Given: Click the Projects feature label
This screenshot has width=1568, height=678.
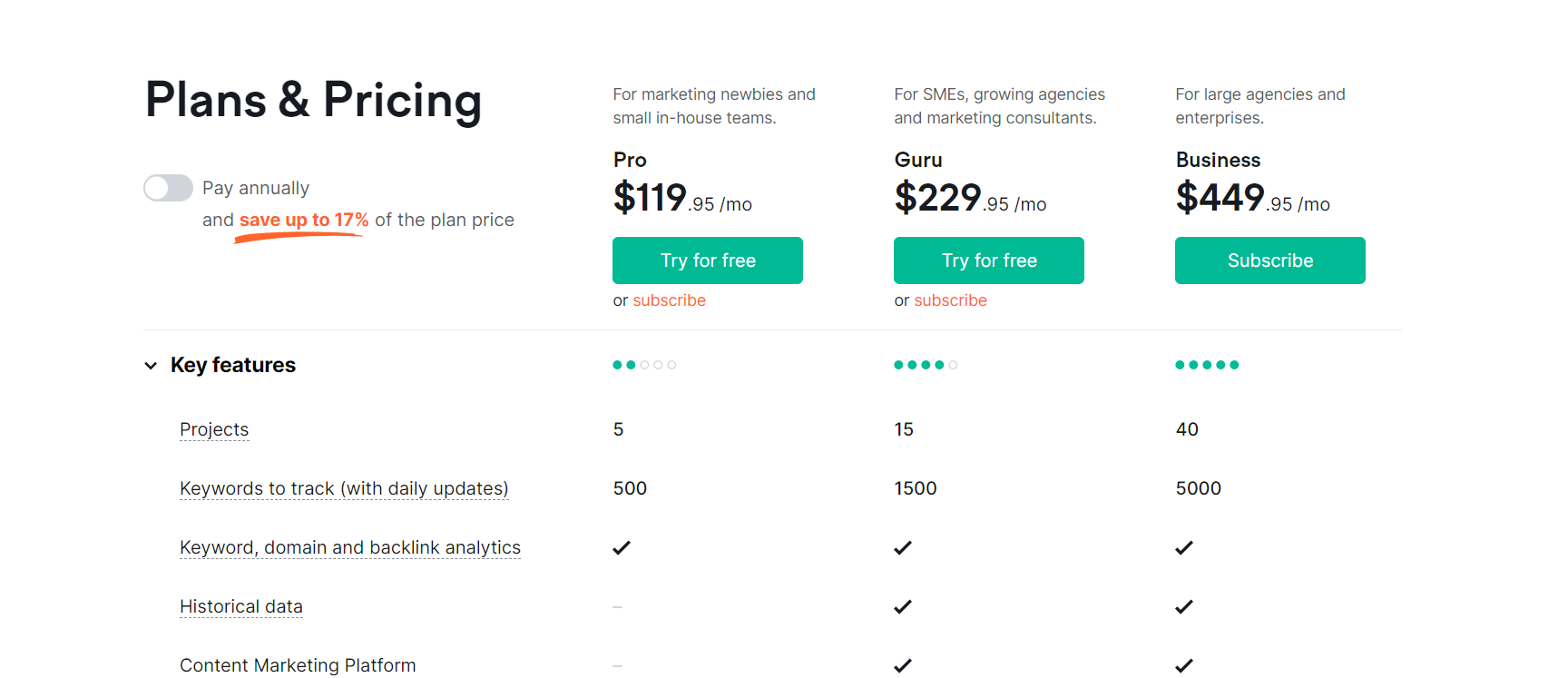Looking at the screenshot, I should point(214,429).
